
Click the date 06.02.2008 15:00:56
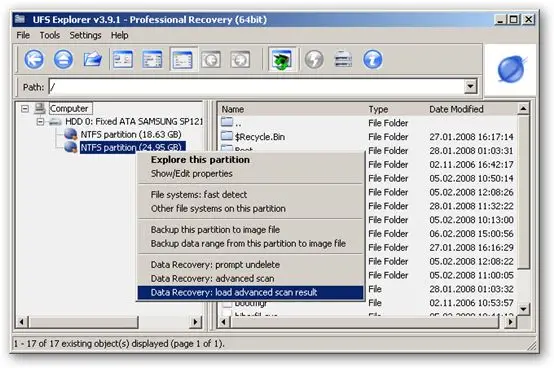[471, 234]
